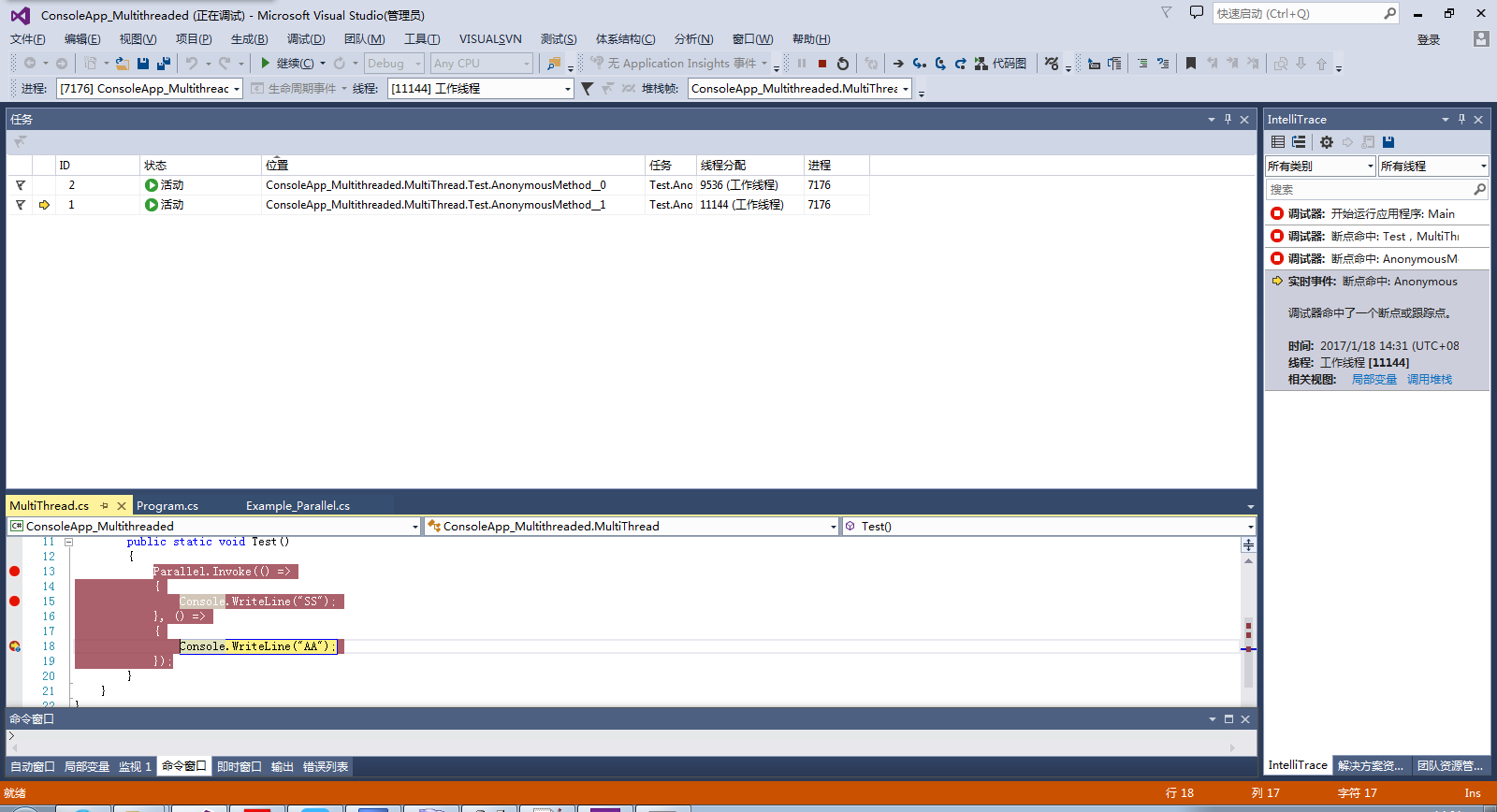Switch to the 即时窗口 Immediate tab
1497x812 pixels.
point(240,767)
